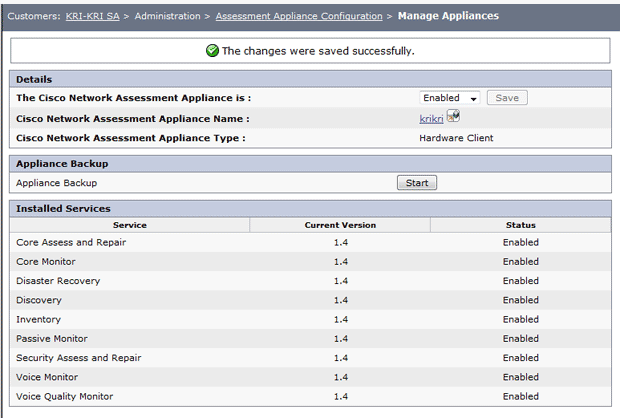
Task: Click the green success checkmark icon
Action: (212, 51)
